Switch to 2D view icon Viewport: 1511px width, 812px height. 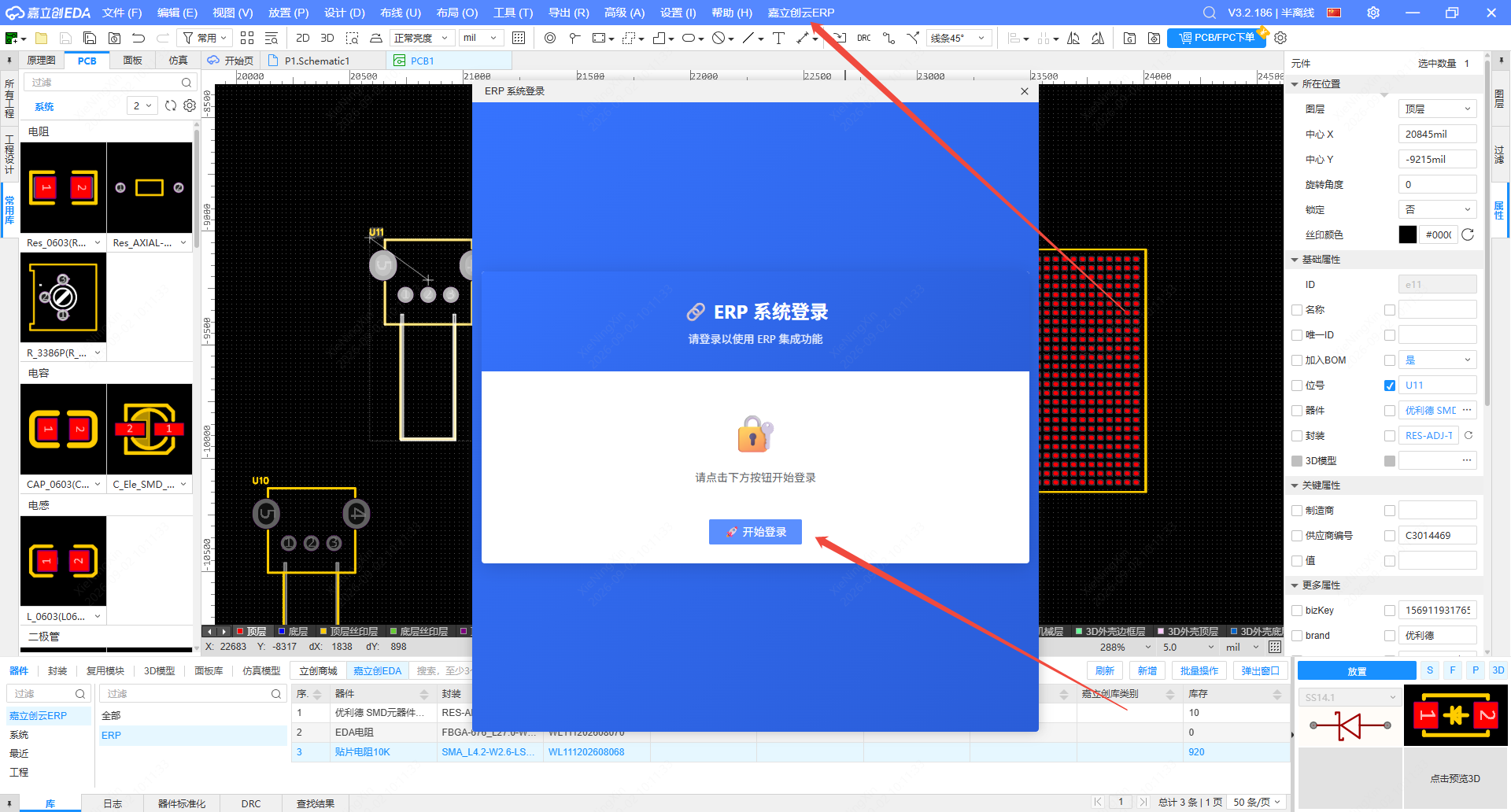pyautogui.click(x=303, y=38)
